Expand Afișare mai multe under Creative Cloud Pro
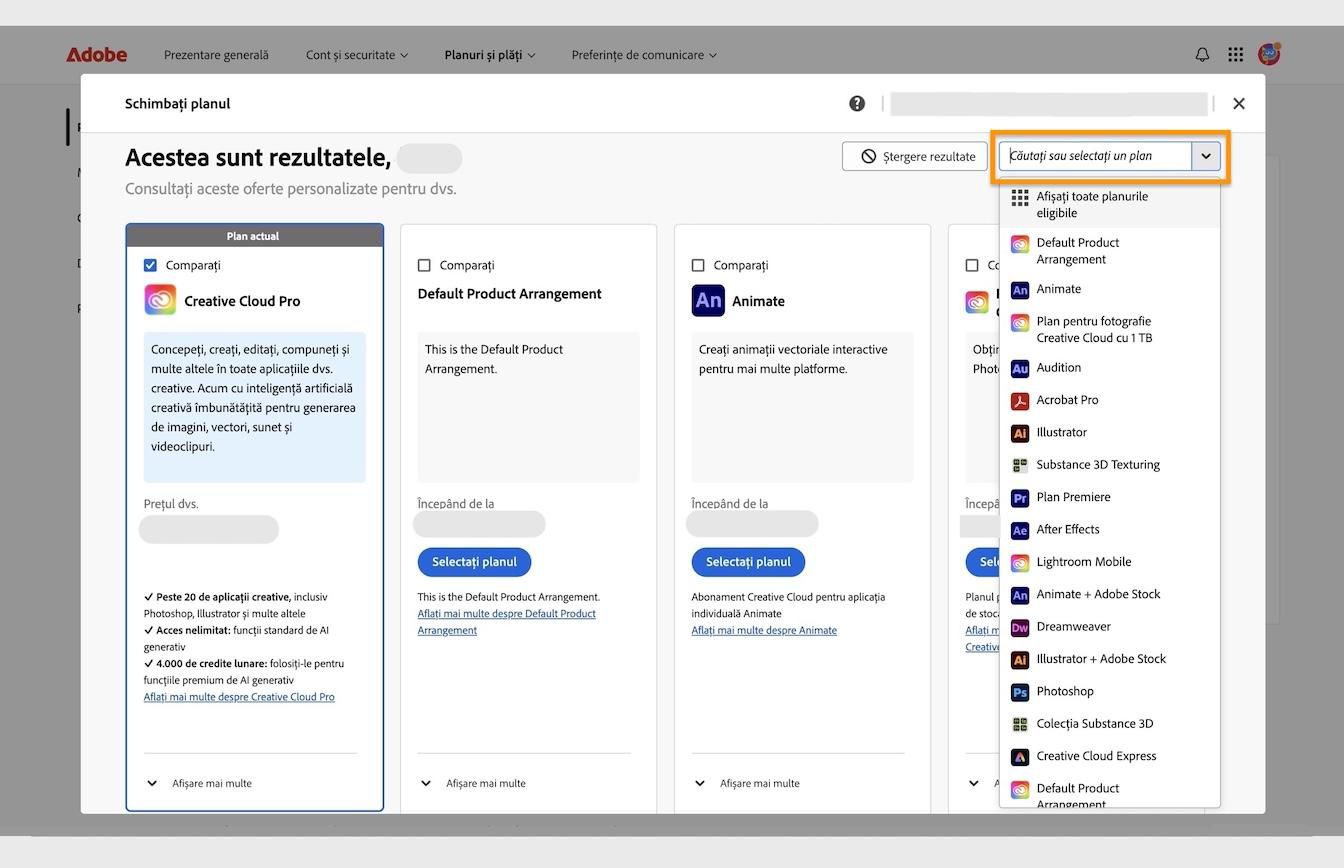Screen dimensions: 1344x868 [x=199, y=783]
